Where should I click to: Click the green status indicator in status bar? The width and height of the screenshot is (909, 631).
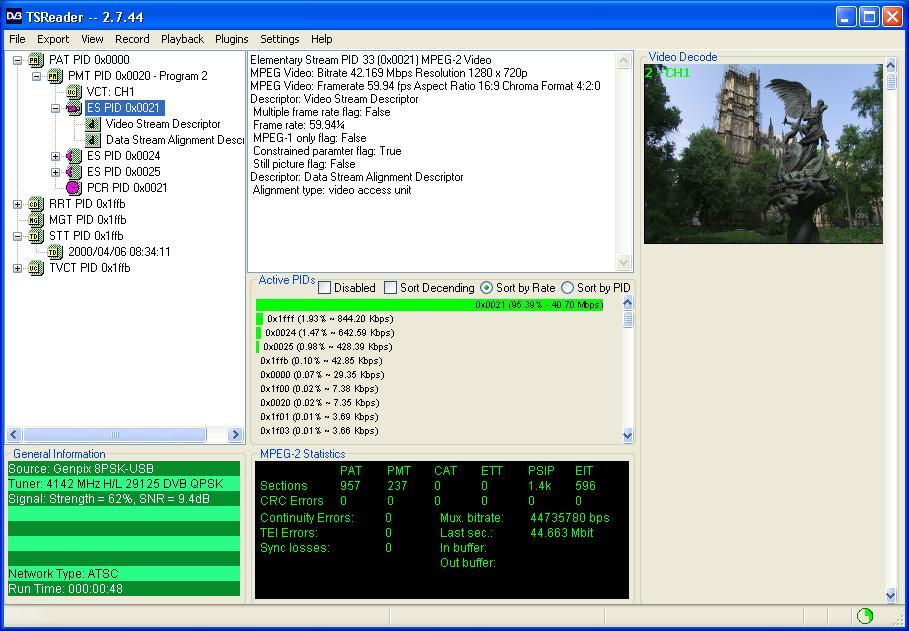[x=864, y=615]
